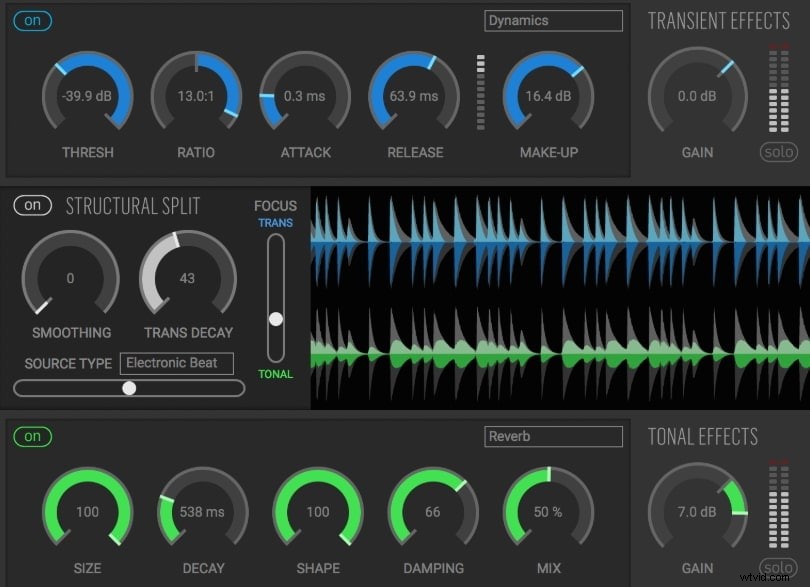Screen dimensions: 810x587
Task: Click the TRANS DECAY knob
Action: 188,277
